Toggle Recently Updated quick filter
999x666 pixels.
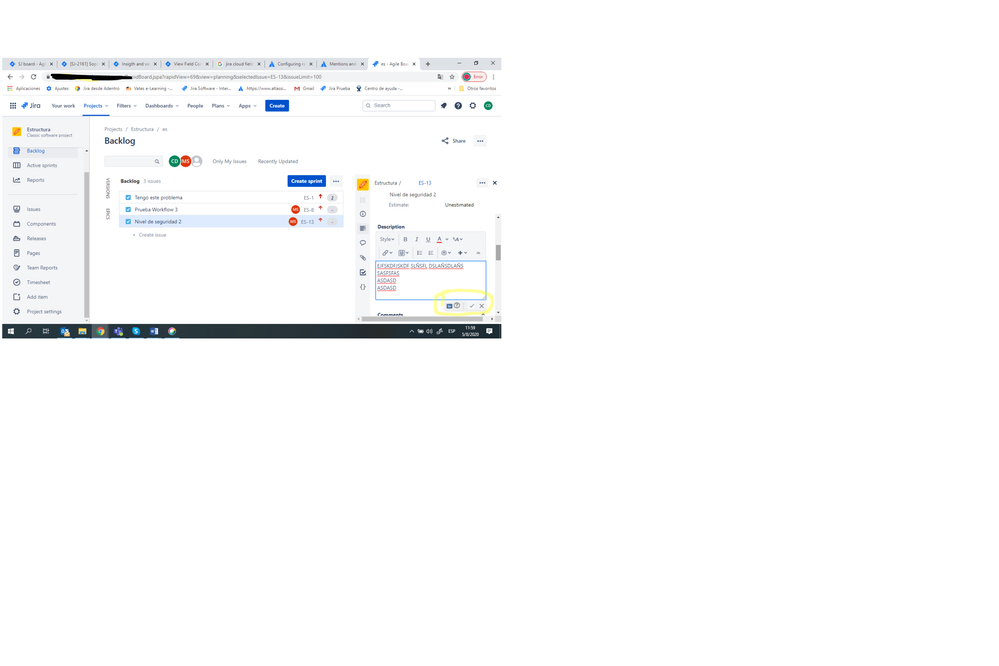[278, 161]
